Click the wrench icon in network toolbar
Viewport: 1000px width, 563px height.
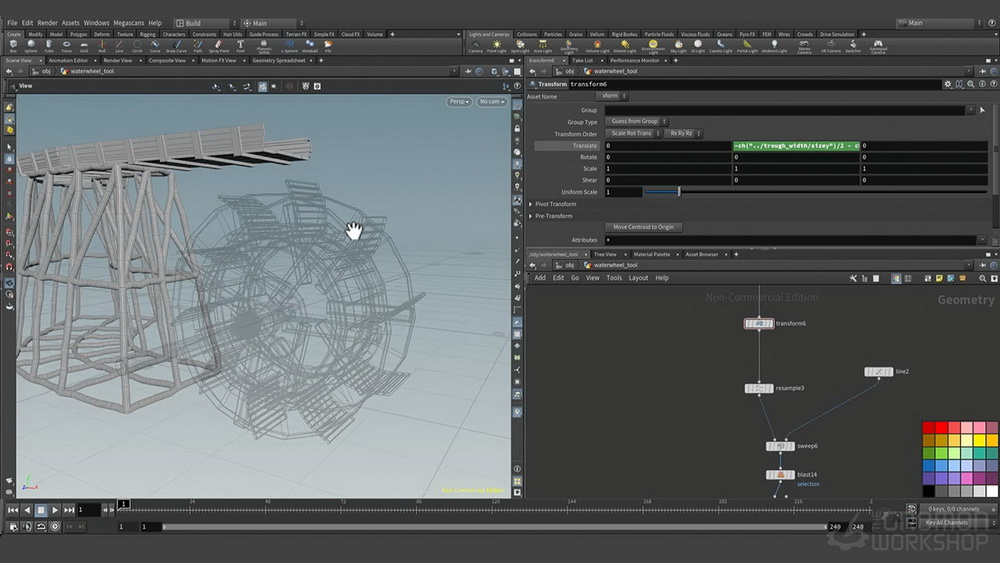[853, 278]
